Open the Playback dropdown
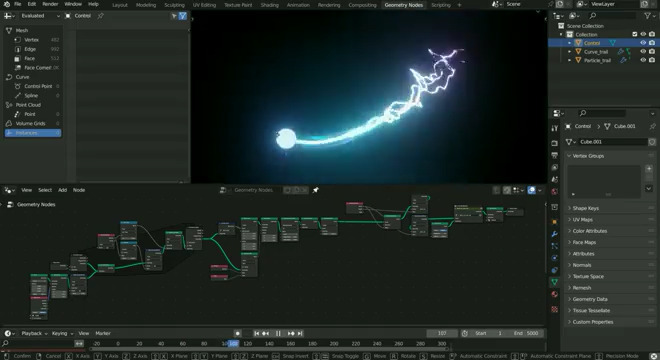Screen dimensions: 660x360 click(34, 333)
